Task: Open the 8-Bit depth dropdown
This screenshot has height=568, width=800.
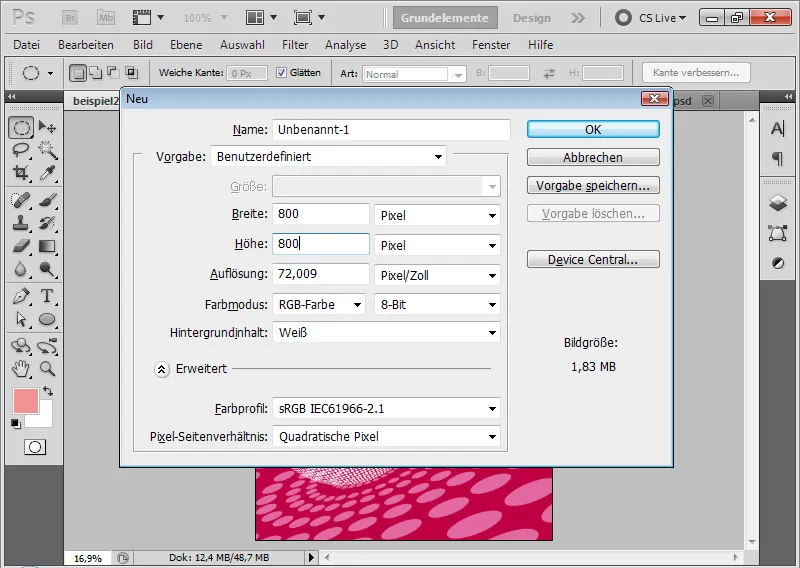Action: click(x=437, y=305)
